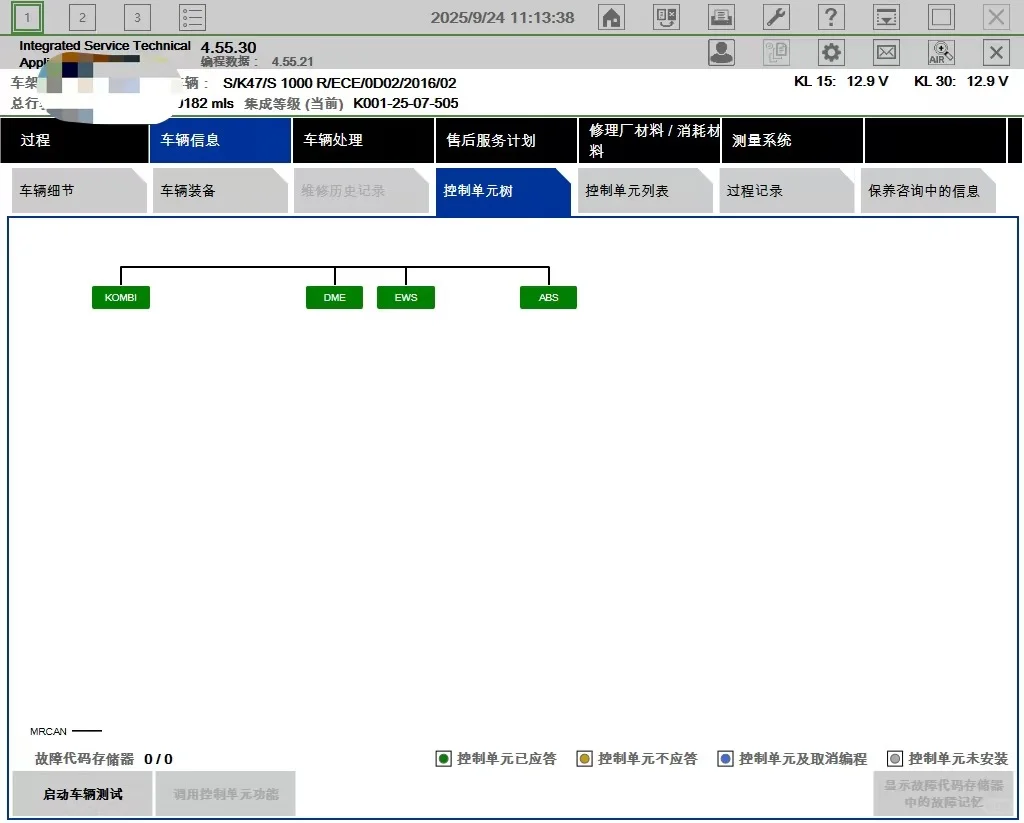Click the maximize square icon
This screenshot has width=1024, height=823.
point(941,18)
